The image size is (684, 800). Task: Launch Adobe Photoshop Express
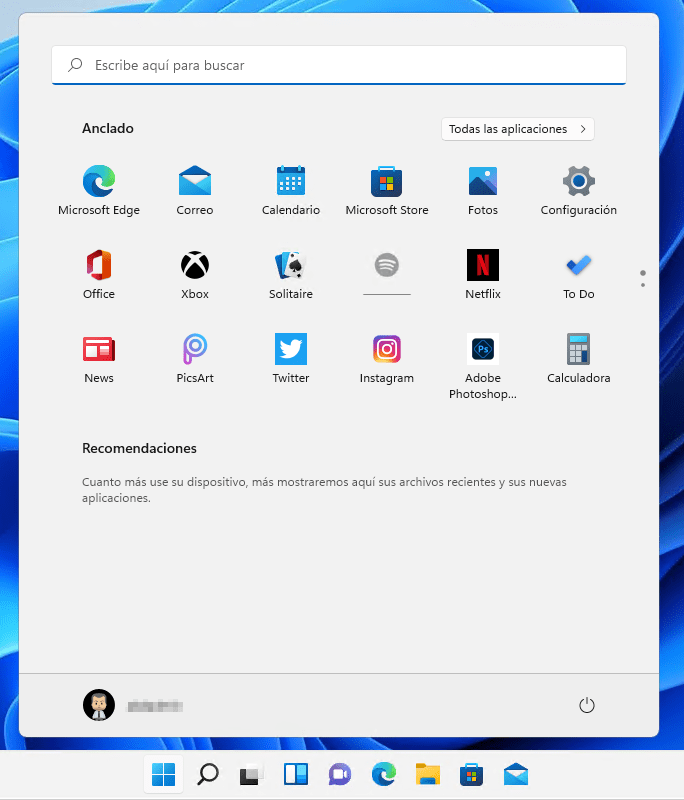click(483, 366)
